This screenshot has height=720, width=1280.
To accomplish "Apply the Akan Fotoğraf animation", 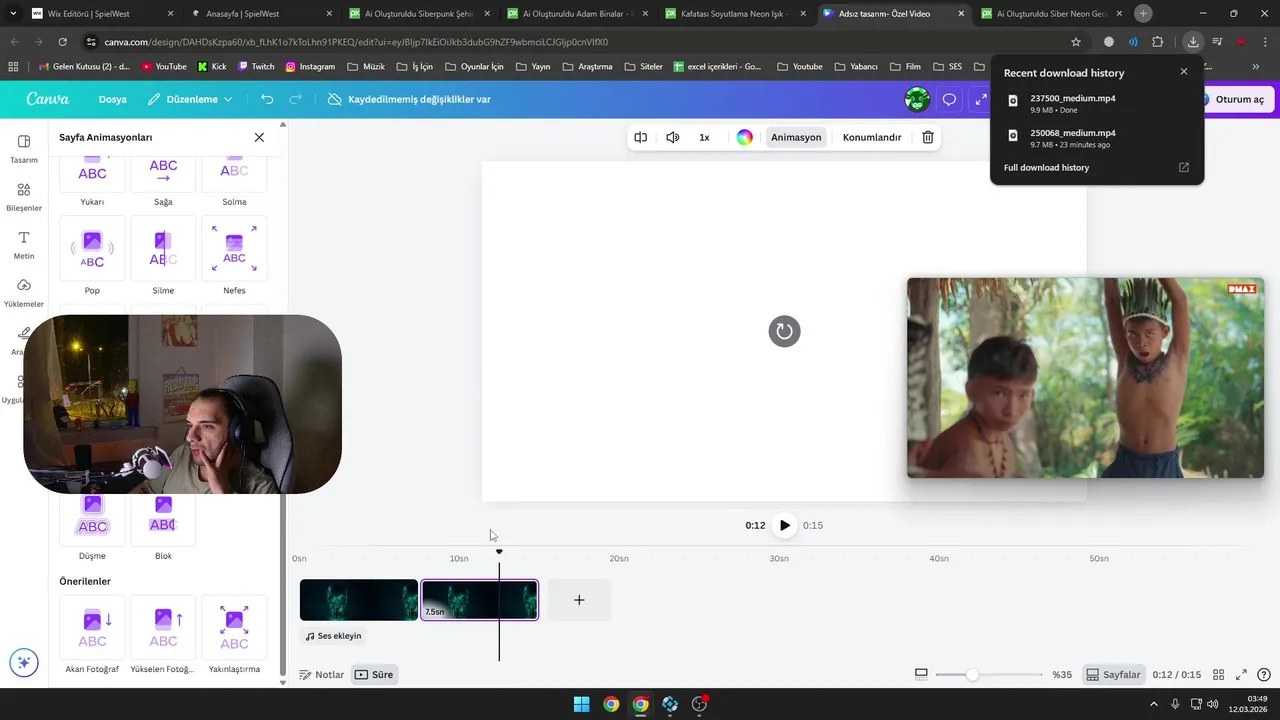I will pos(92,635).
